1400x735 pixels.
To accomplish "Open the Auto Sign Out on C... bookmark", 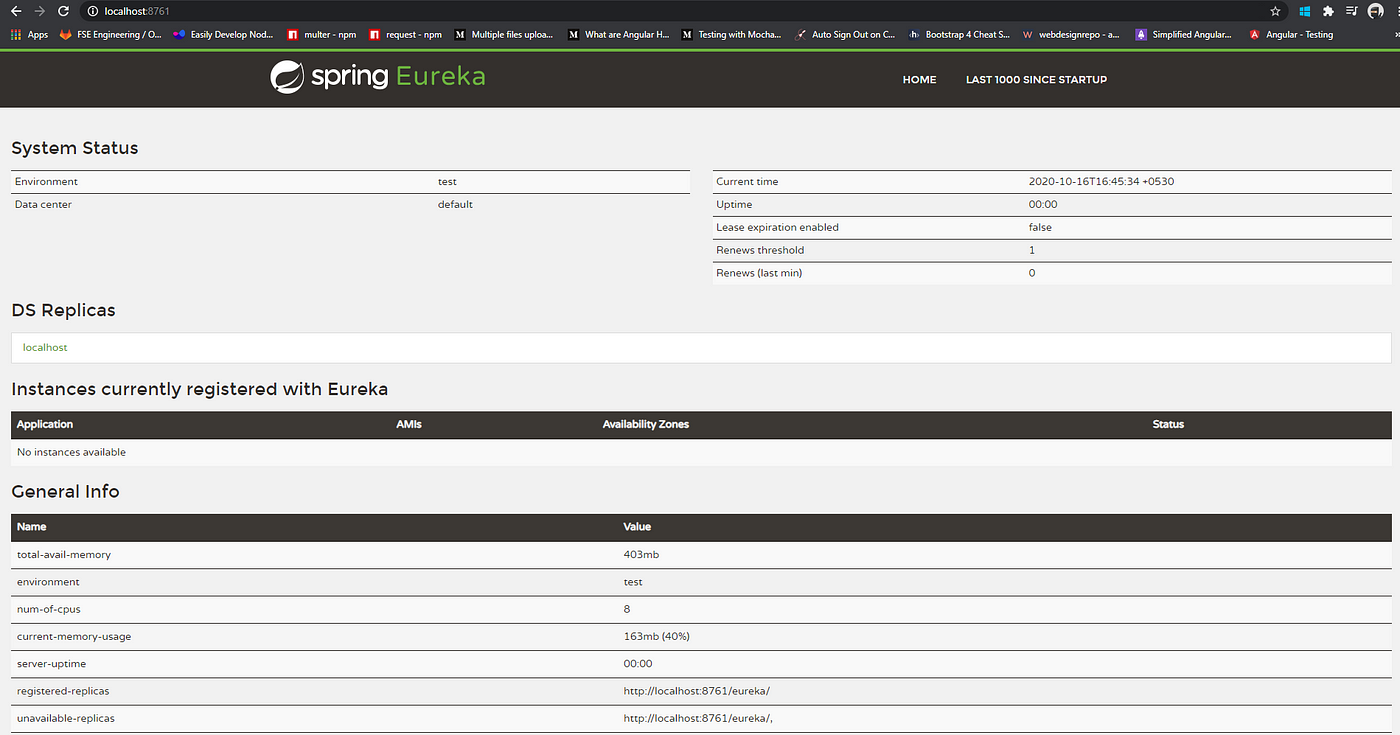I will click(x=845, y=34).
